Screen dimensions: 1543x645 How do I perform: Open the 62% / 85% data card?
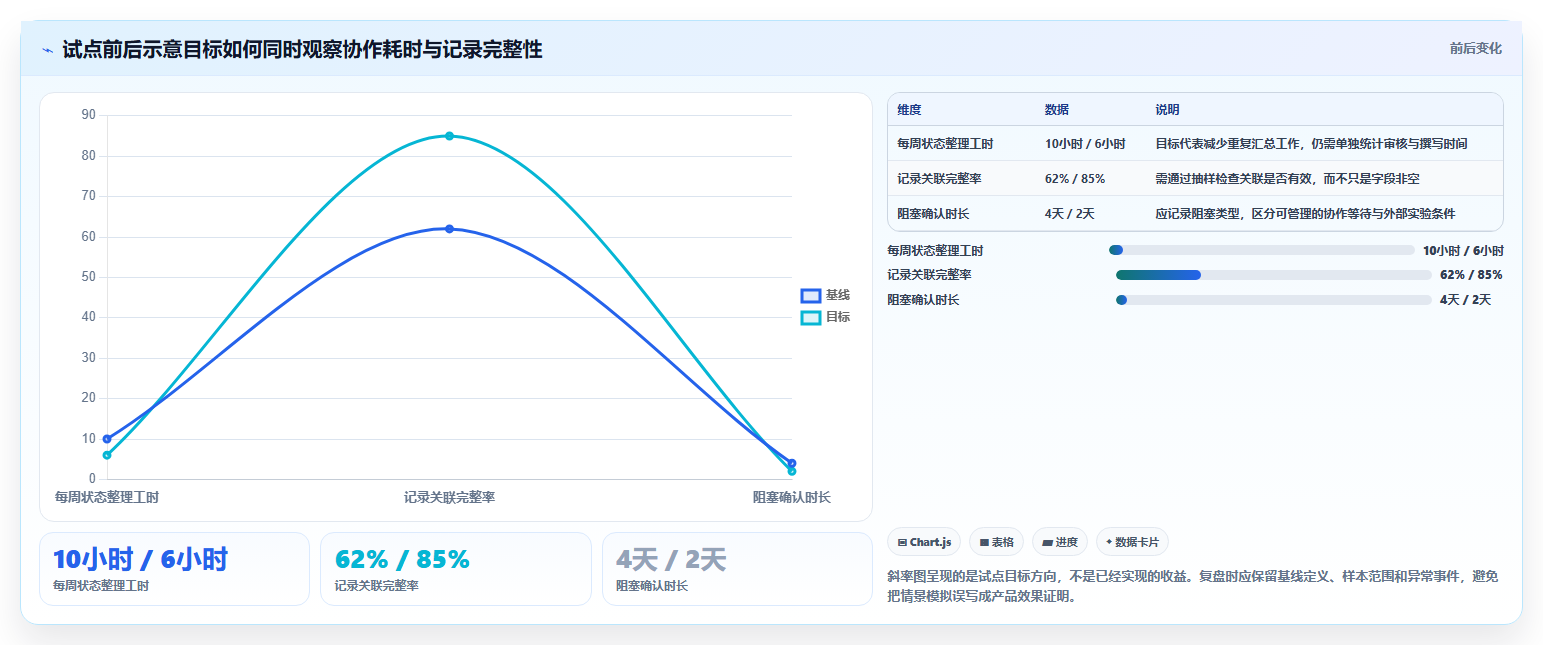coord(456,569)
